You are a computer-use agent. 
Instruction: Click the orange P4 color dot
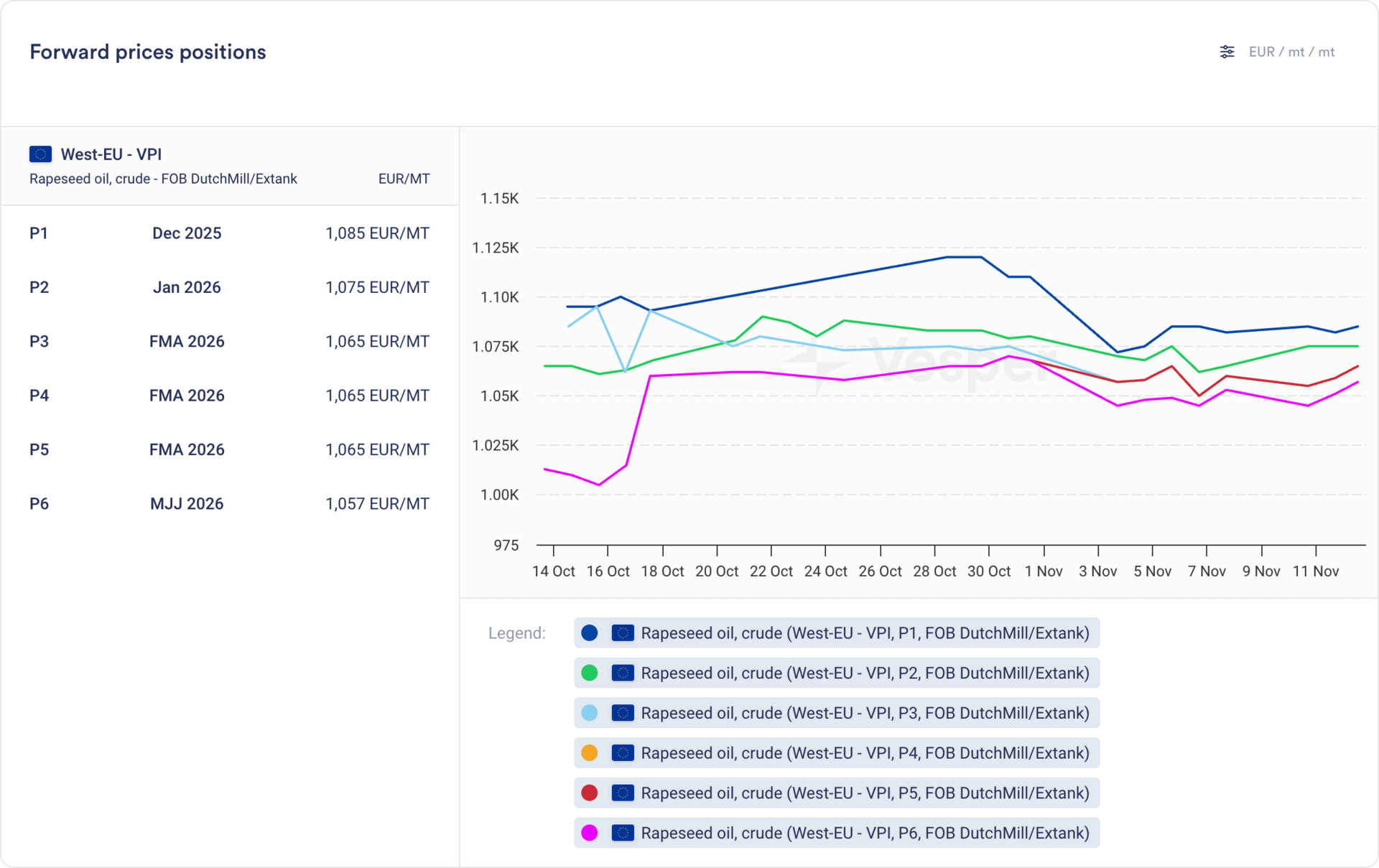pyautogui.click(x=590, y=753)
